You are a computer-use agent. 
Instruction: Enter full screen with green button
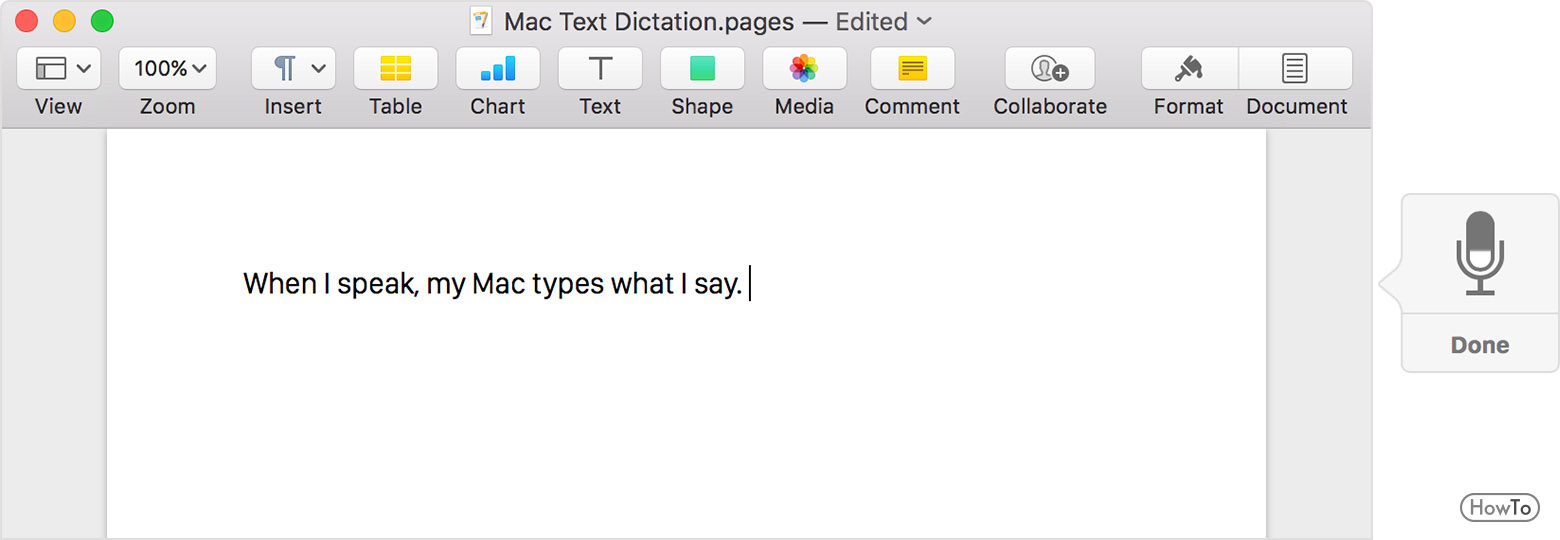tap(102, 21)
